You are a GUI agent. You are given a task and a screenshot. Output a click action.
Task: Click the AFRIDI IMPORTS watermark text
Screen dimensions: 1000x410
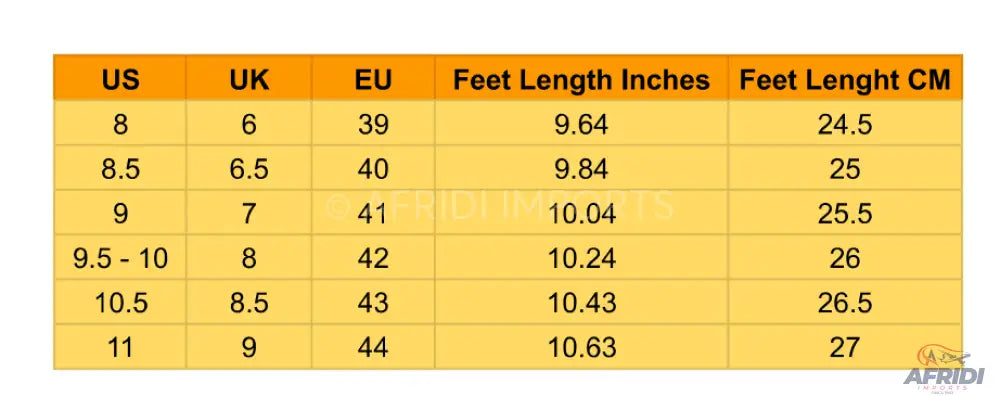tap(500, 205)
